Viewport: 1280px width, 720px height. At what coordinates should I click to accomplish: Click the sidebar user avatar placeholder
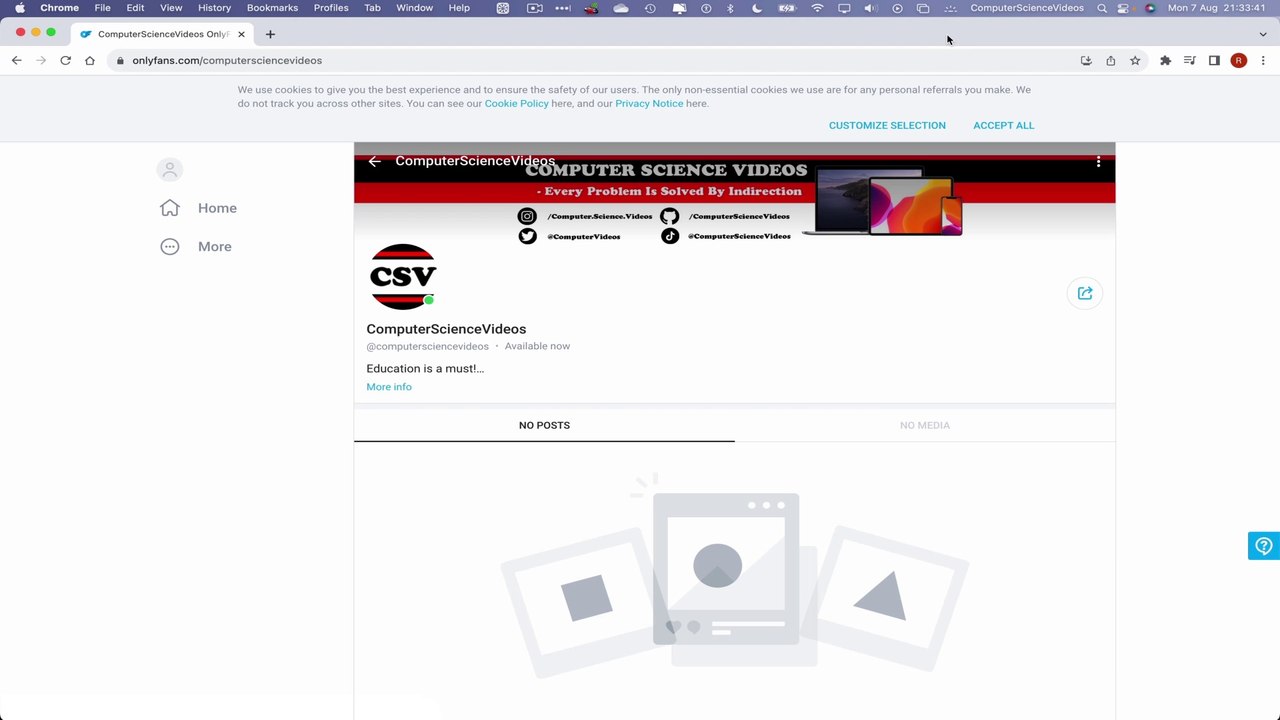[x=170, y=170]
